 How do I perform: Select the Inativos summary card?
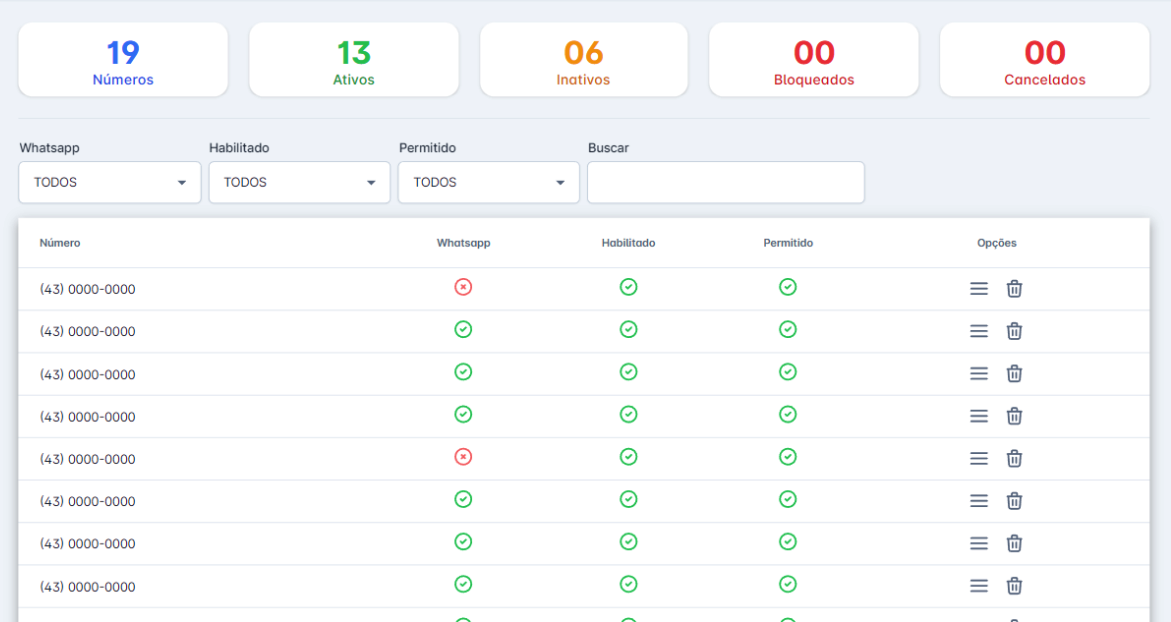pos(584,61)
